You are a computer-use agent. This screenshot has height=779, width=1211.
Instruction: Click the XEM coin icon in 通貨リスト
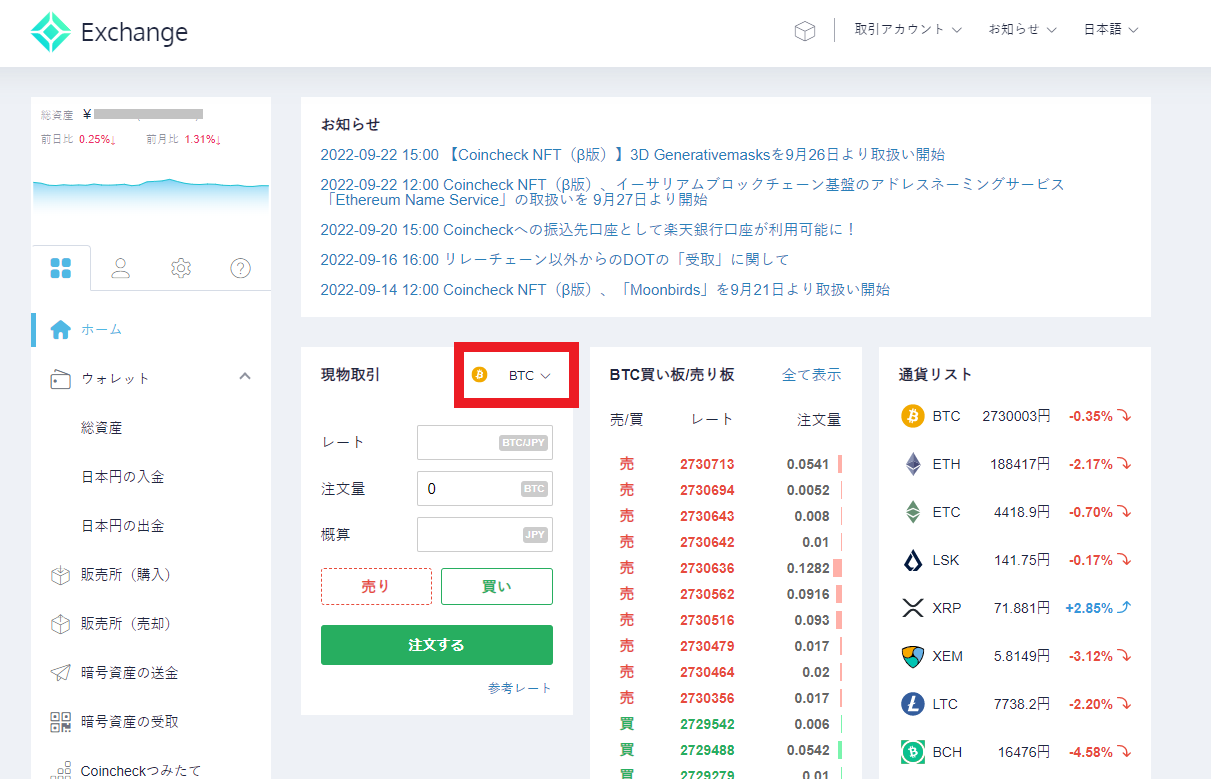[913, 656]
